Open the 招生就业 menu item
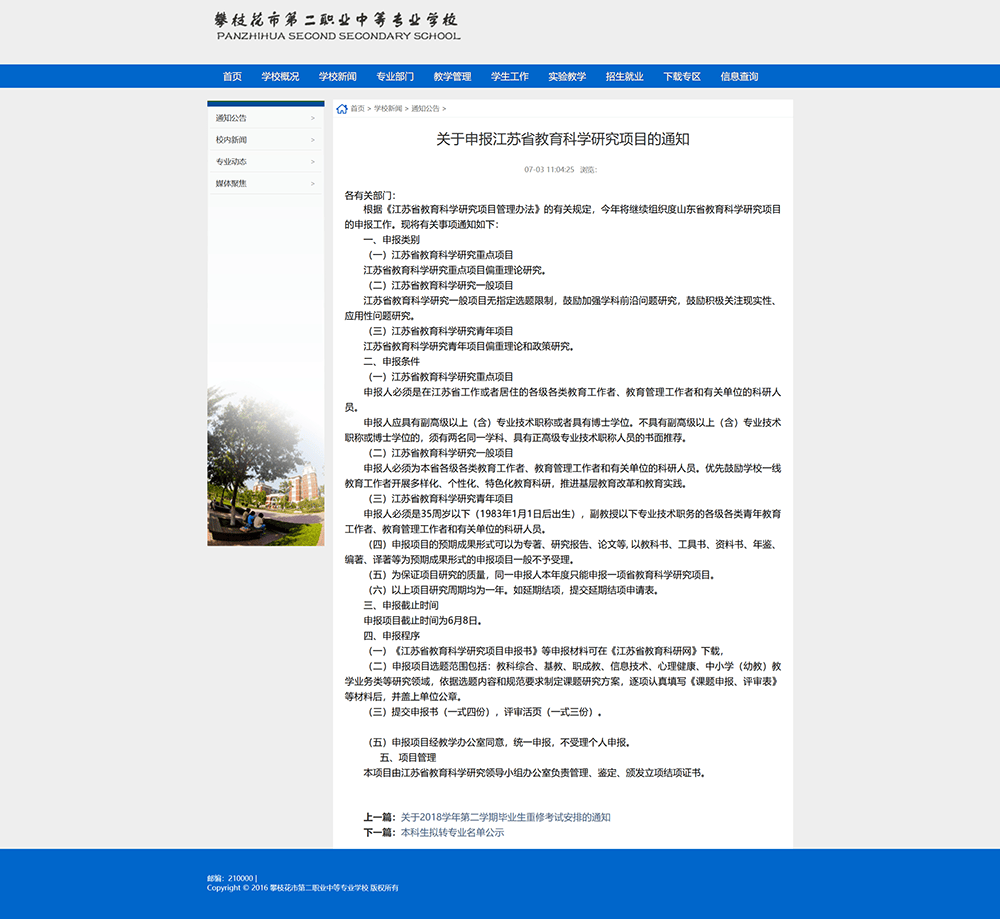Image resolution: width=1000 pixels, height=919 pixels. pos(624,75)
